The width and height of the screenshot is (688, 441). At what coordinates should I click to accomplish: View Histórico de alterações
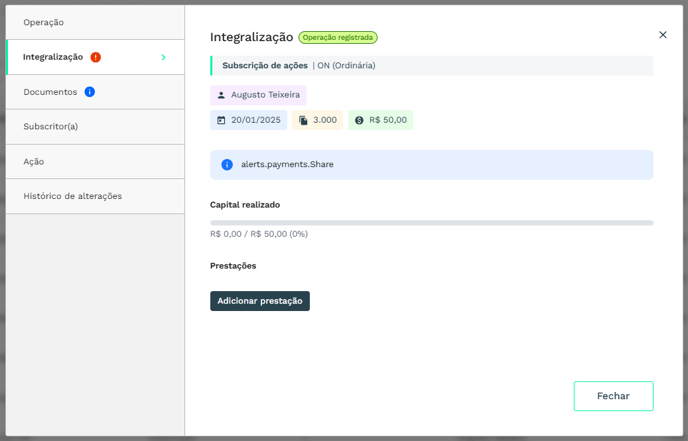tap(73, 196)
